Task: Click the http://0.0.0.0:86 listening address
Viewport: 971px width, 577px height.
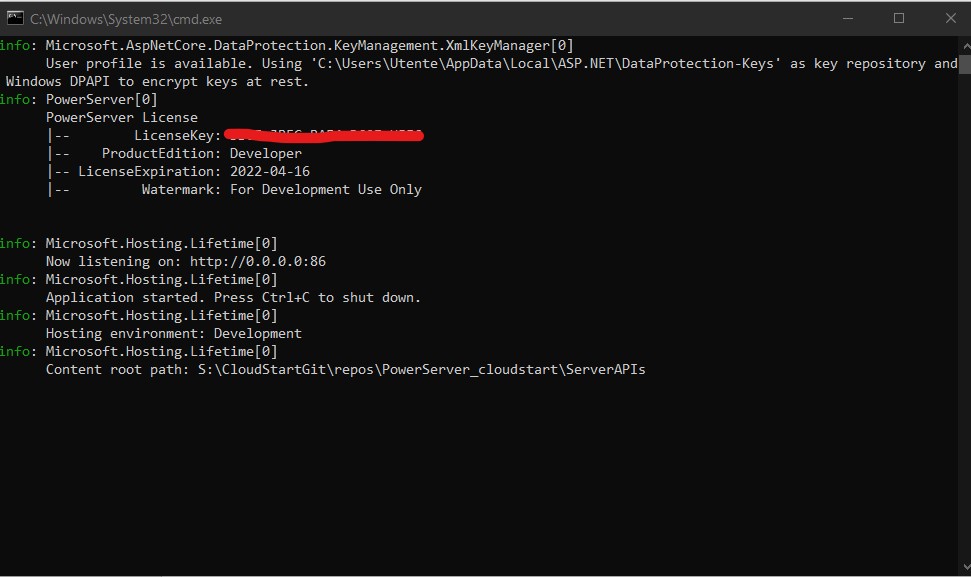Action: tap(258, 262)
